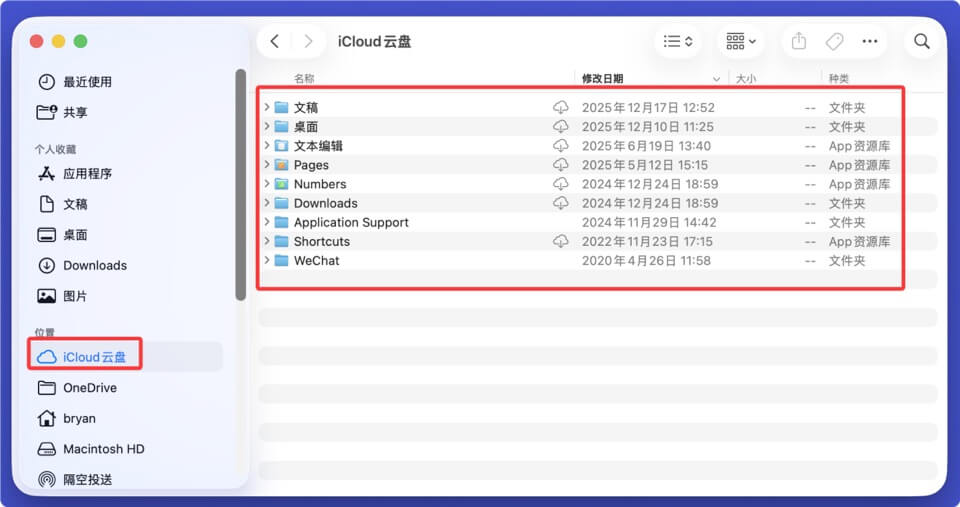
Task: Open the more actions ellipsis menu
Action: pos(869,41)
